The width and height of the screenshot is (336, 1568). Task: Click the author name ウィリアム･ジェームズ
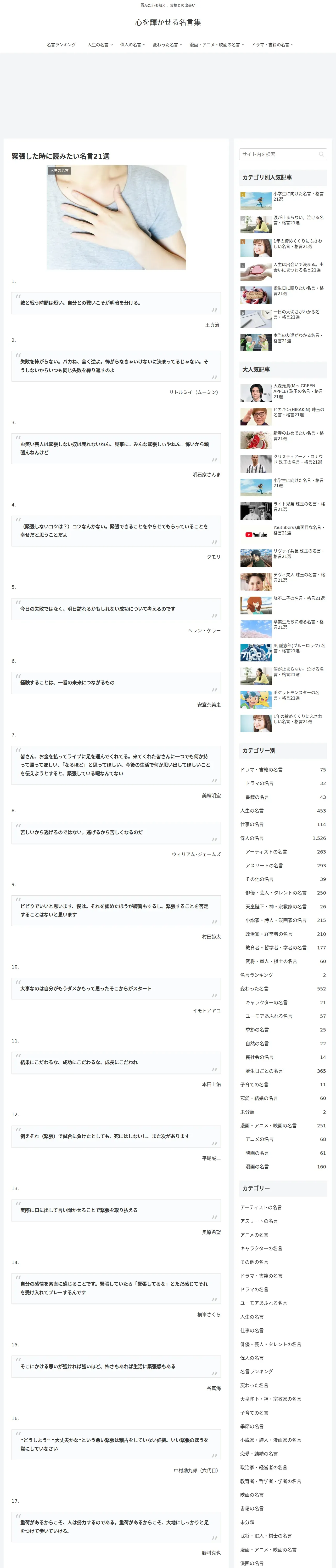click(x=196, y=855)
